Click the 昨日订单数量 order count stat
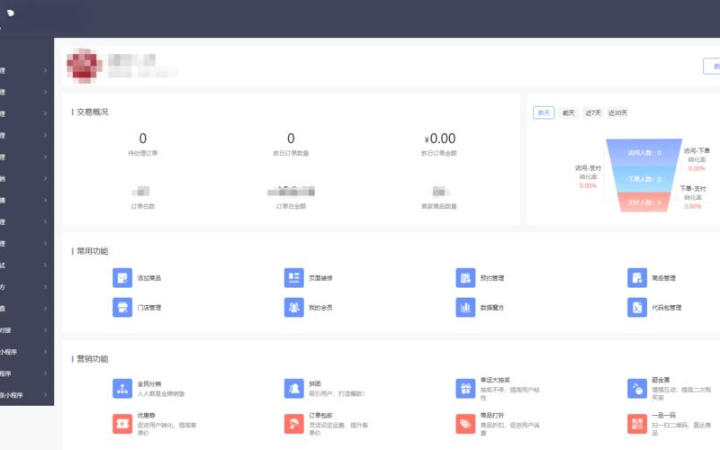The height and width of the screenshot is (450, 720). [291, 138]
